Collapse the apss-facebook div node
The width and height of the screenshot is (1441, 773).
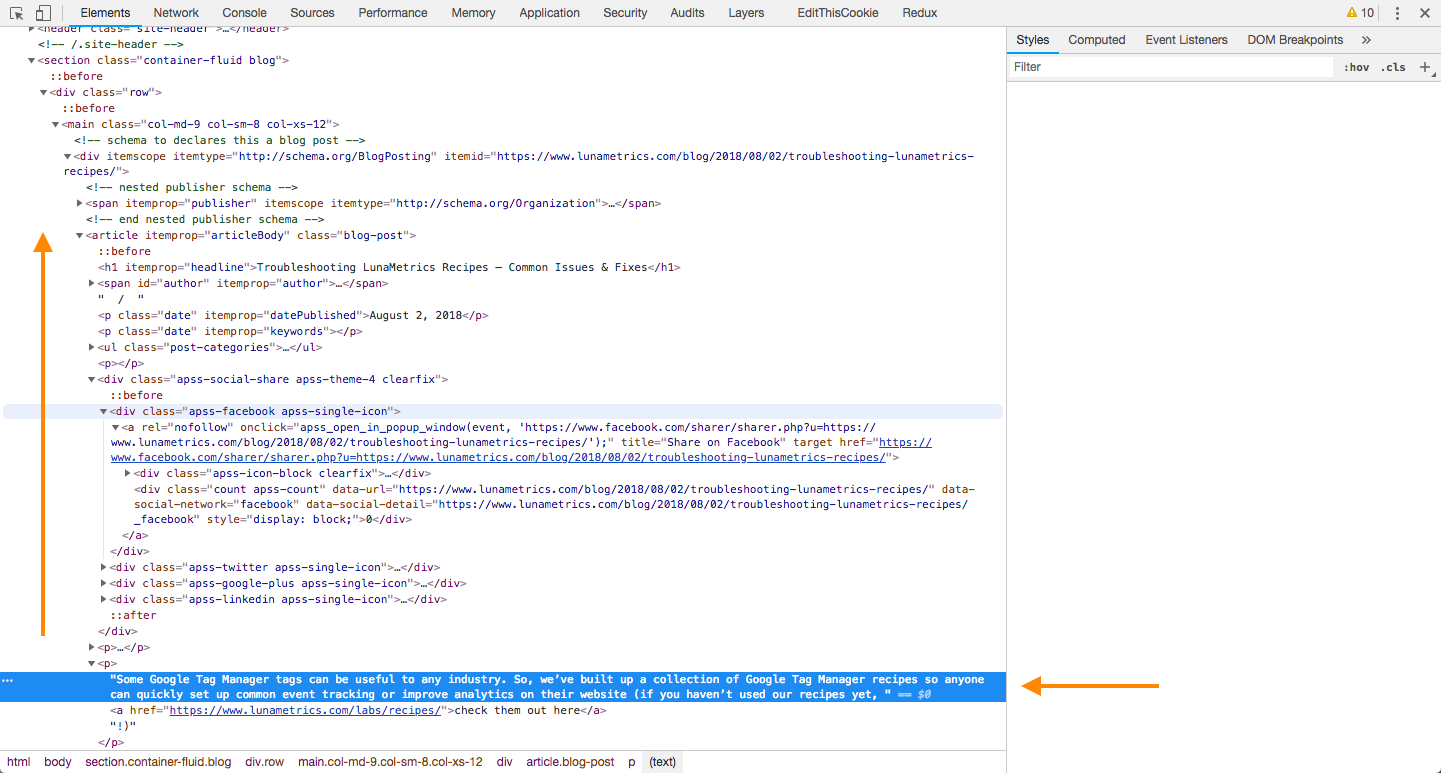(x=103, y=412)
